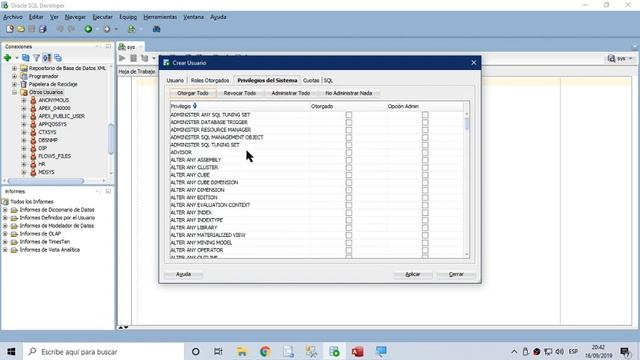This screenshot has height=360, width=640.
Task: Open Microsoft Access from taskbar
Action: pos(358,351)
